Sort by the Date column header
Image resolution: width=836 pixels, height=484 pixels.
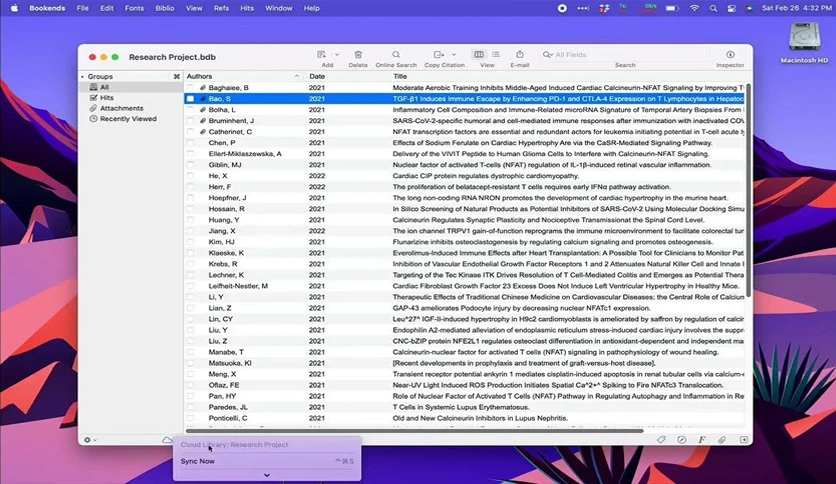pyautogui.click(x=348, y=76)
